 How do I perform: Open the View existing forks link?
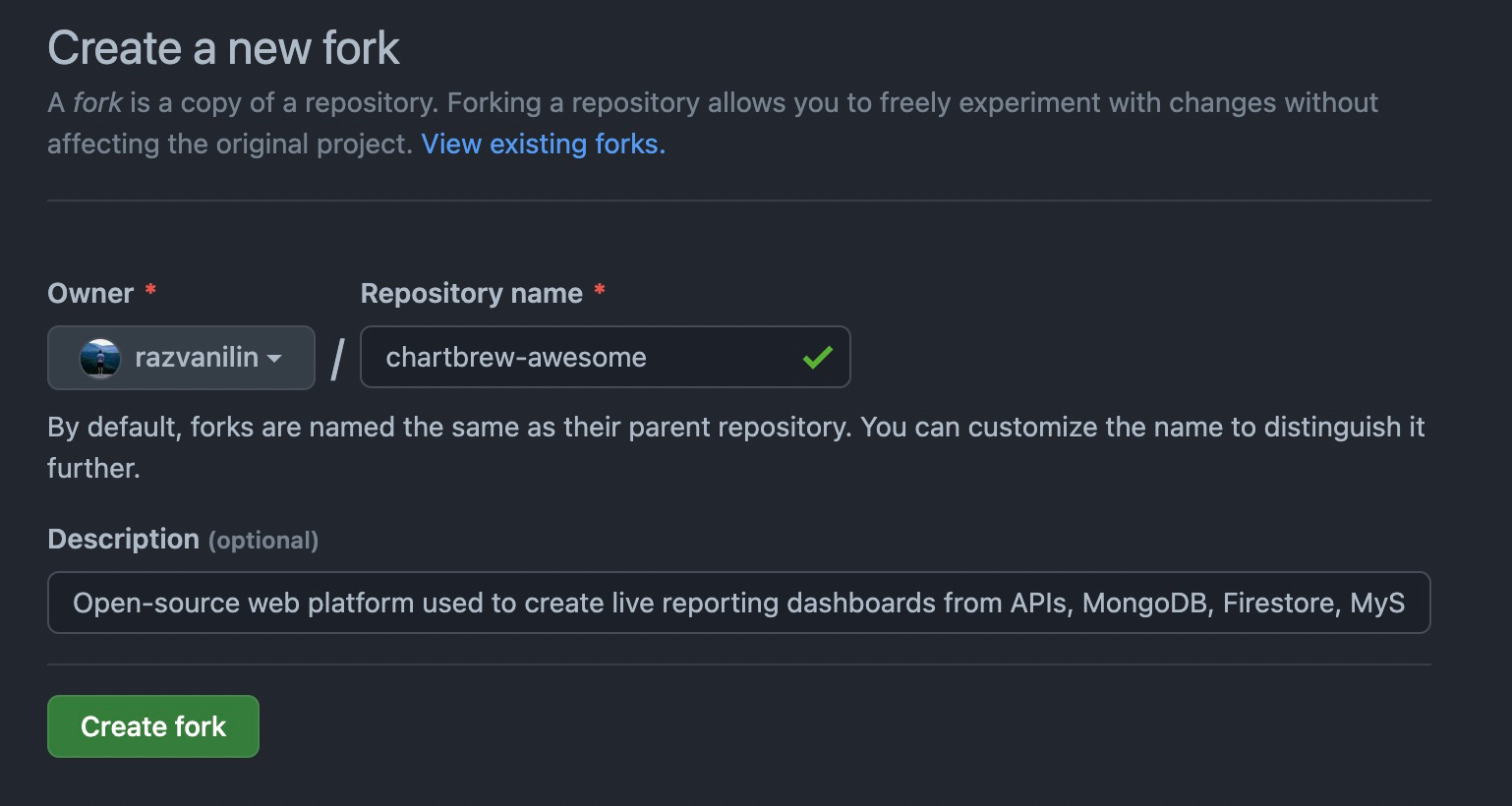(543, 144)
